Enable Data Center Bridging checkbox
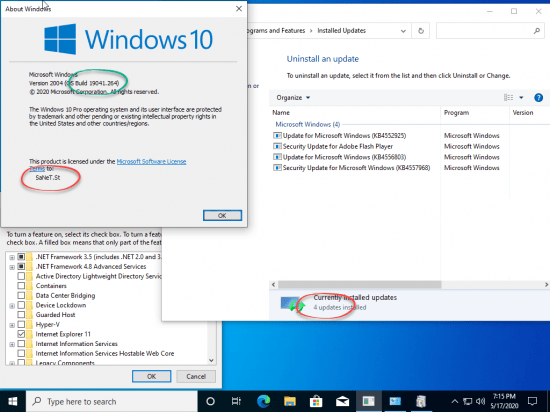The height and width of the screenshot is (412, 550). click(x=21, y=295)
